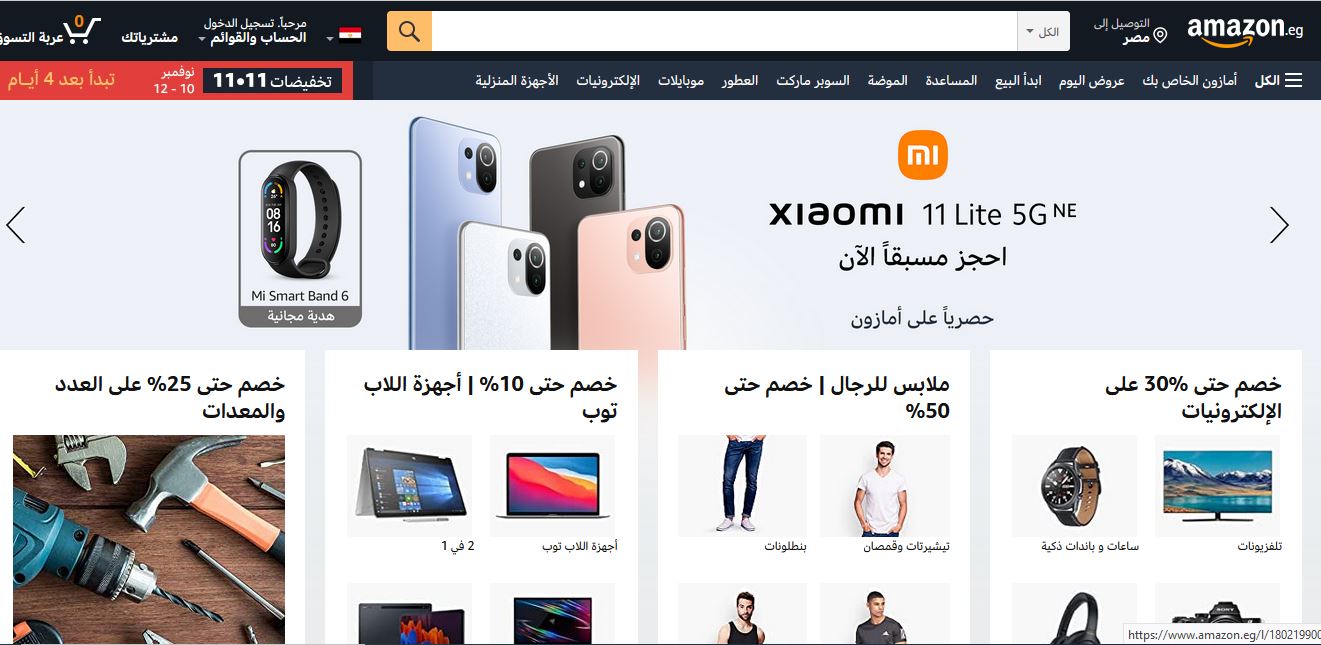Select الإلكترونيات from the navigation bar
1321x645 pixels.
coord(607,80)
